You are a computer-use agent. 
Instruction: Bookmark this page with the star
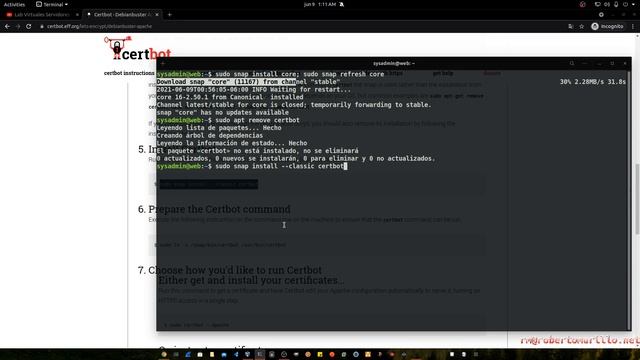coord(582,27)
